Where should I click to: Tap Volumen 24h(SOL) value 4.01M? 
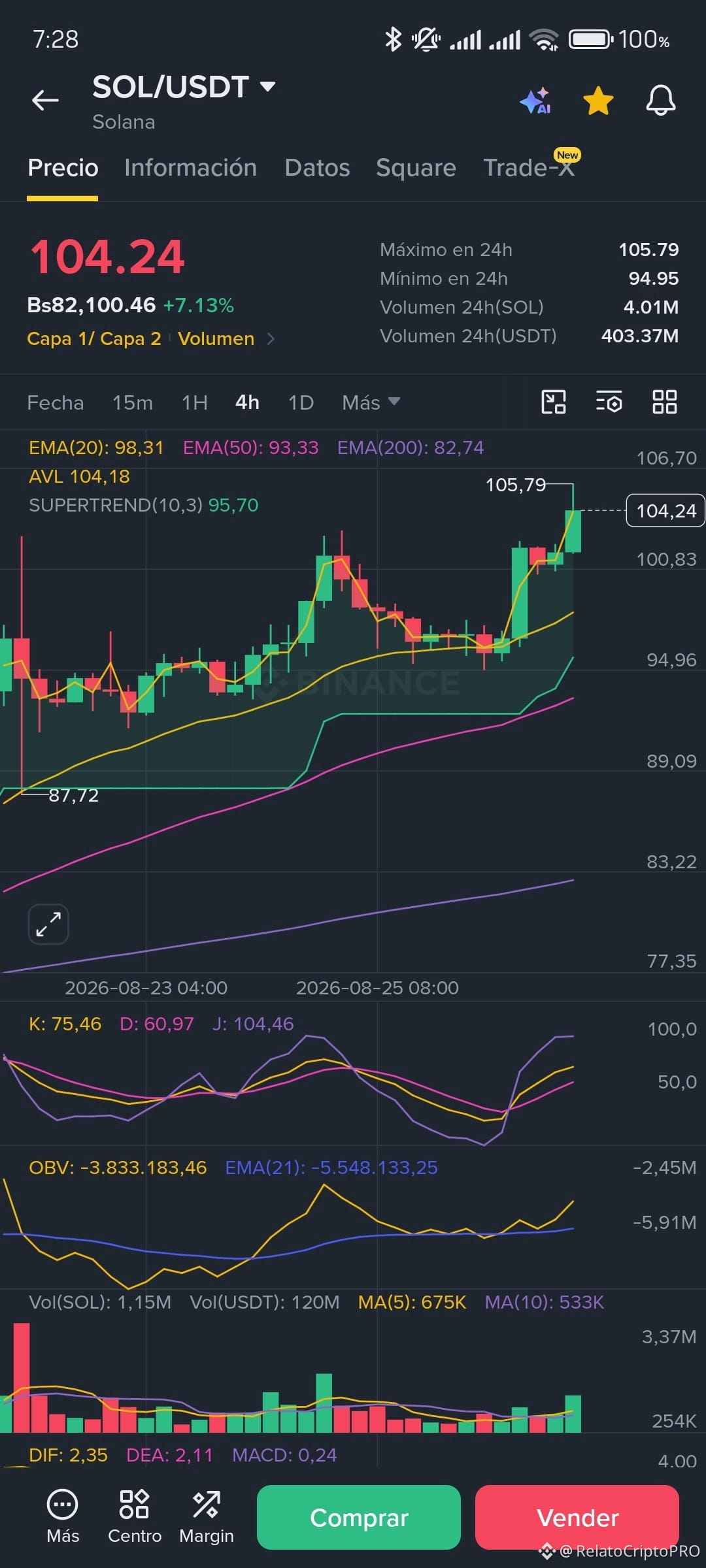[651, 307]
